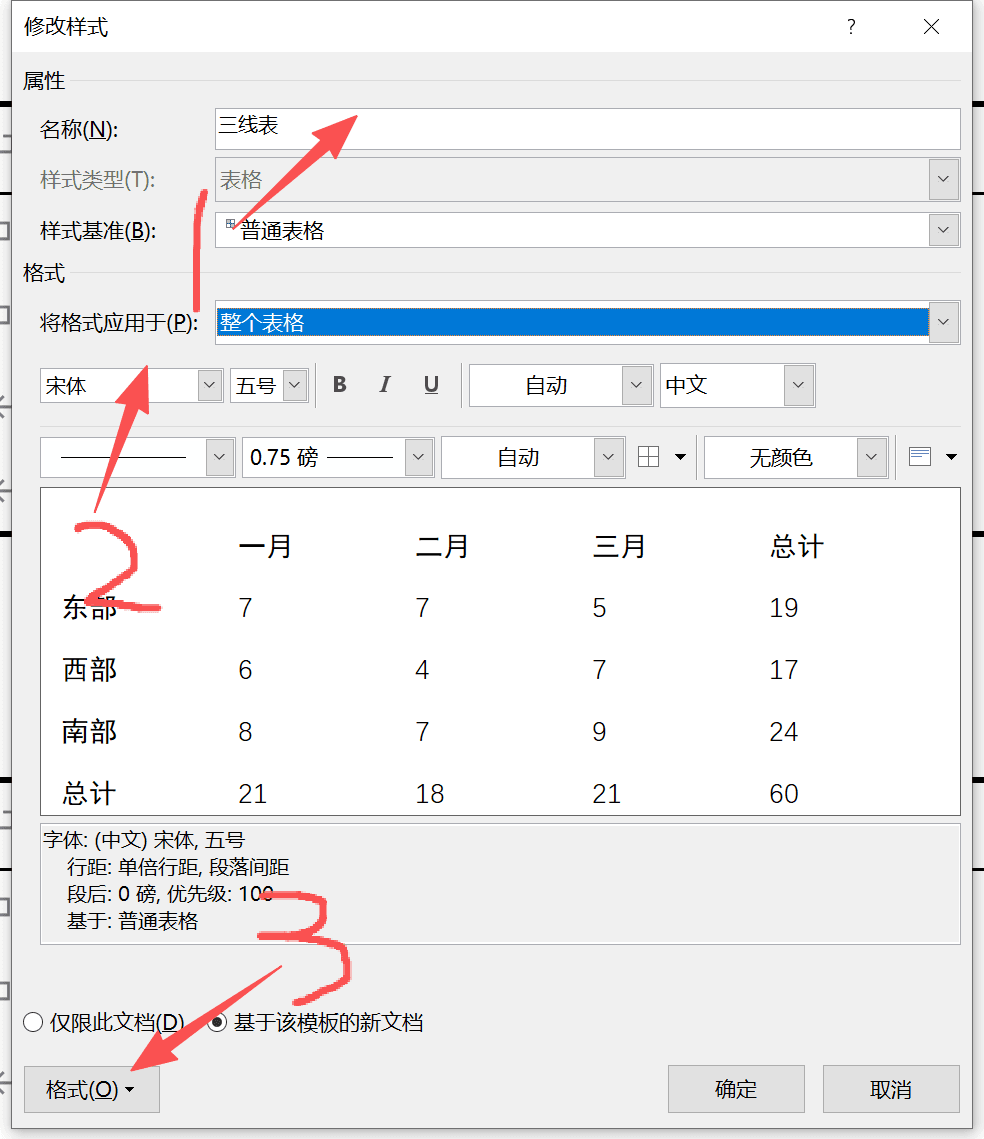Toggle bold formatting for the table style
Image resolution: width=984 pixels, height=1139 pixels.
[x=339, y=385]
